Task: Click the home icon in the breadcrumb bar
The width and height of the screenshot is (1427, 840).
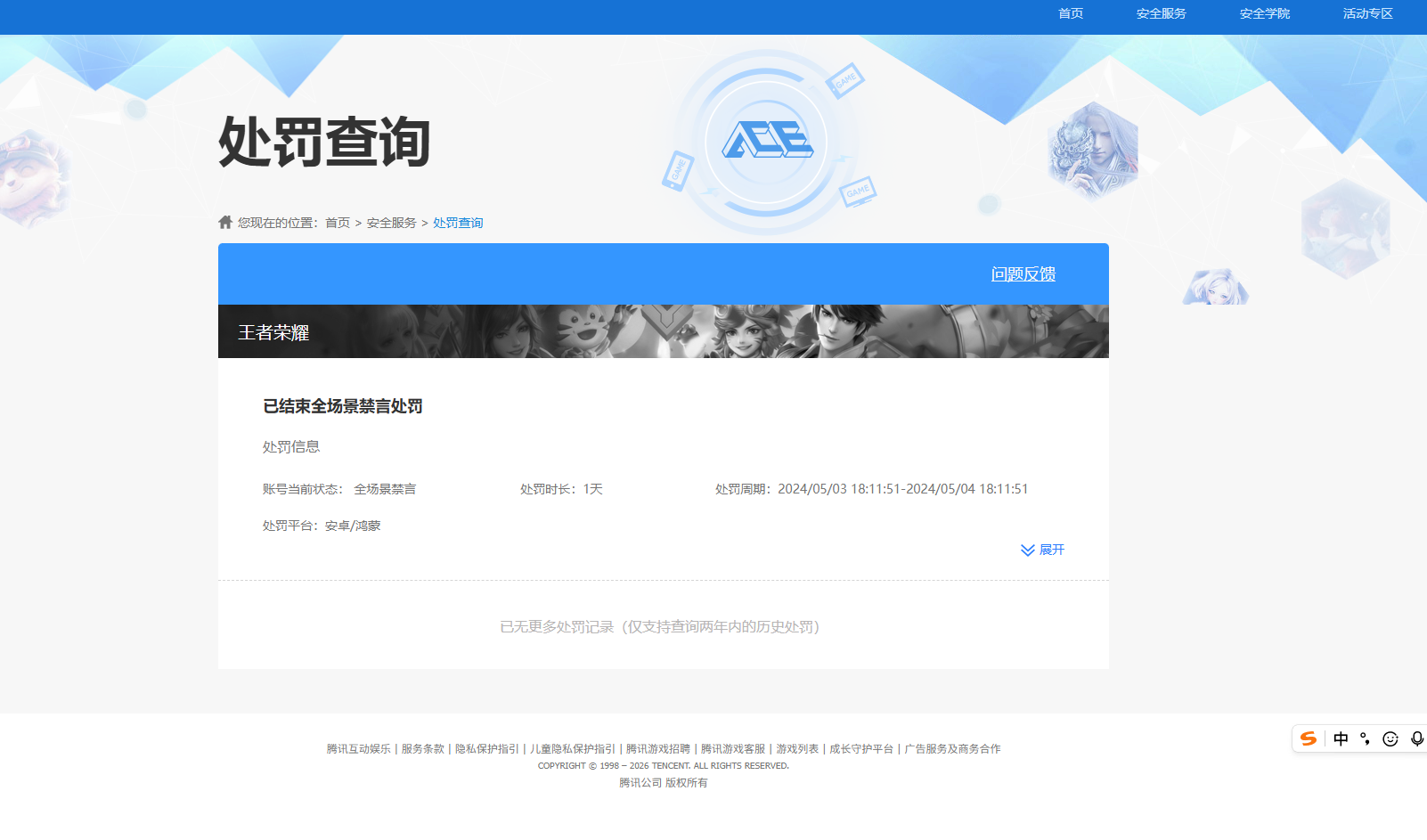Action: point(224,222)
